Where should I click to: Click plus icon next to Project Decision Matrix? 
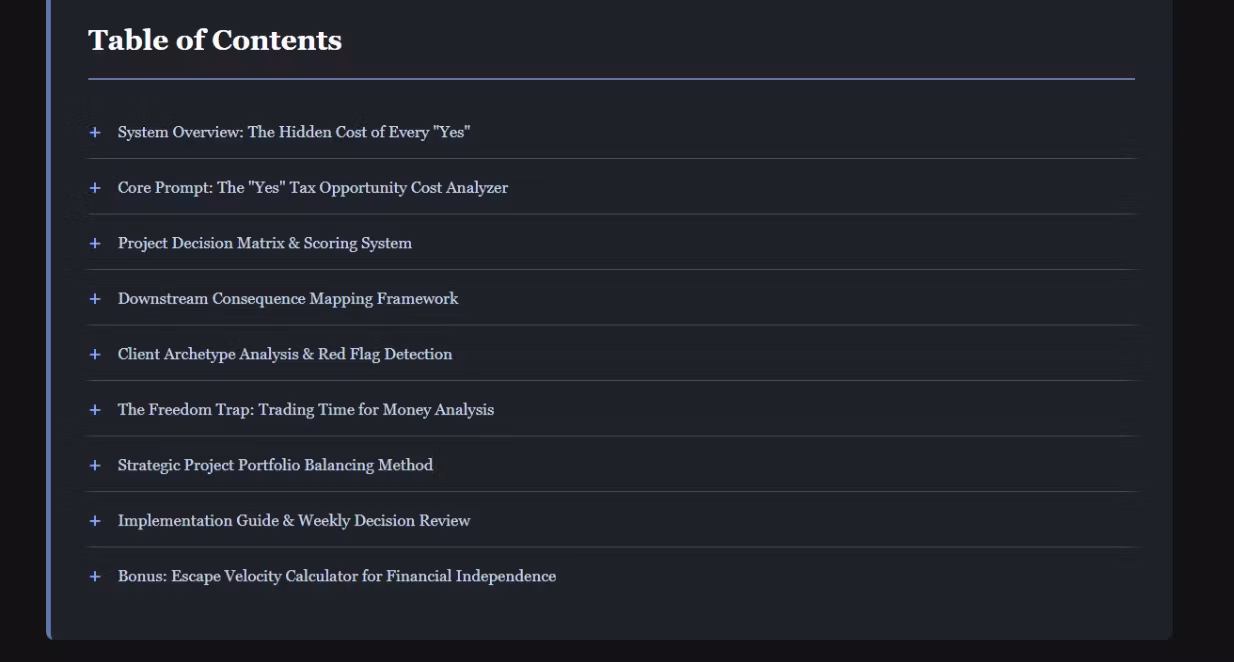coord(95,243)
